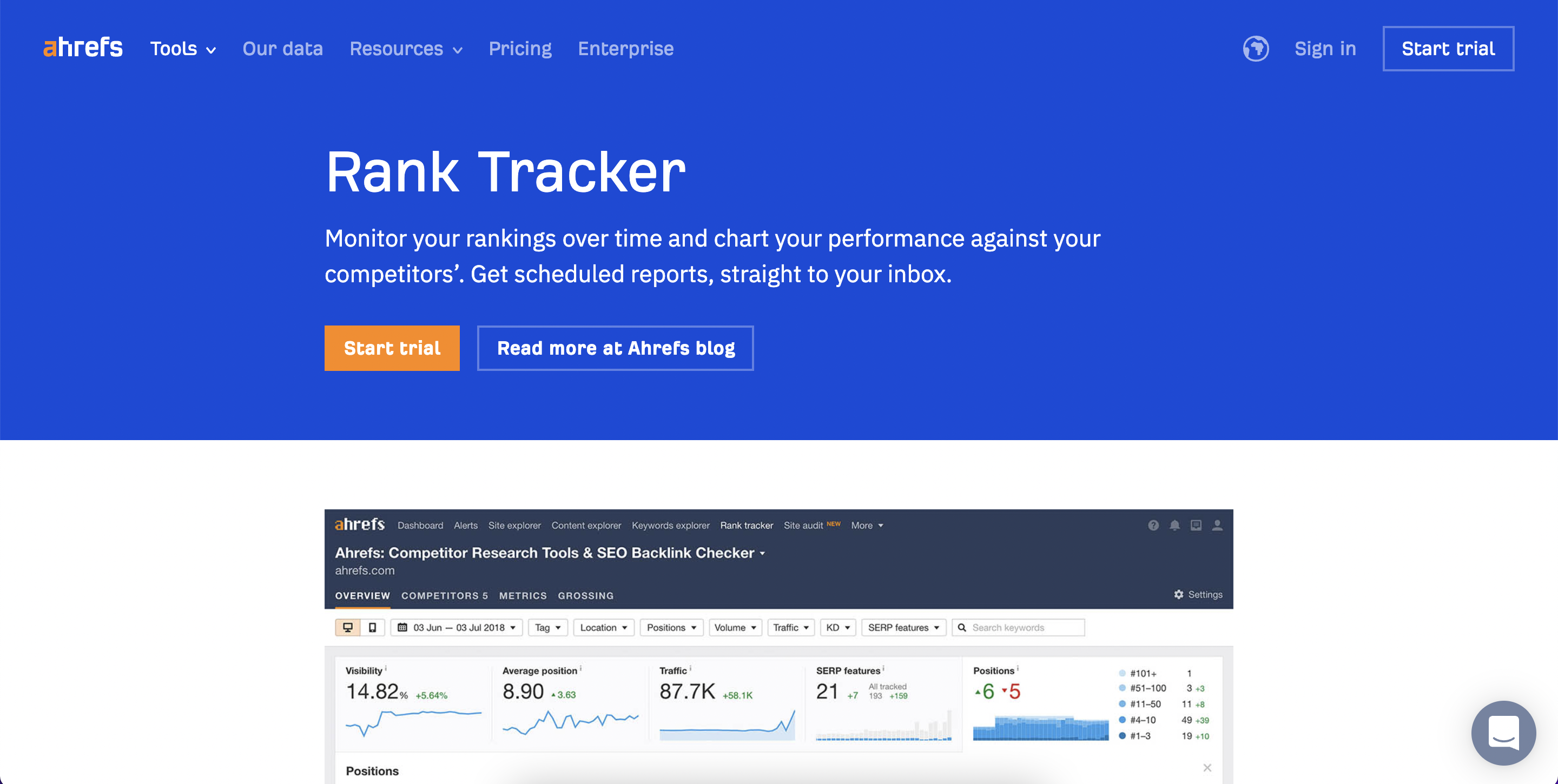
Task: Open the KD filter dropdown
Action: tap(837, 627)
